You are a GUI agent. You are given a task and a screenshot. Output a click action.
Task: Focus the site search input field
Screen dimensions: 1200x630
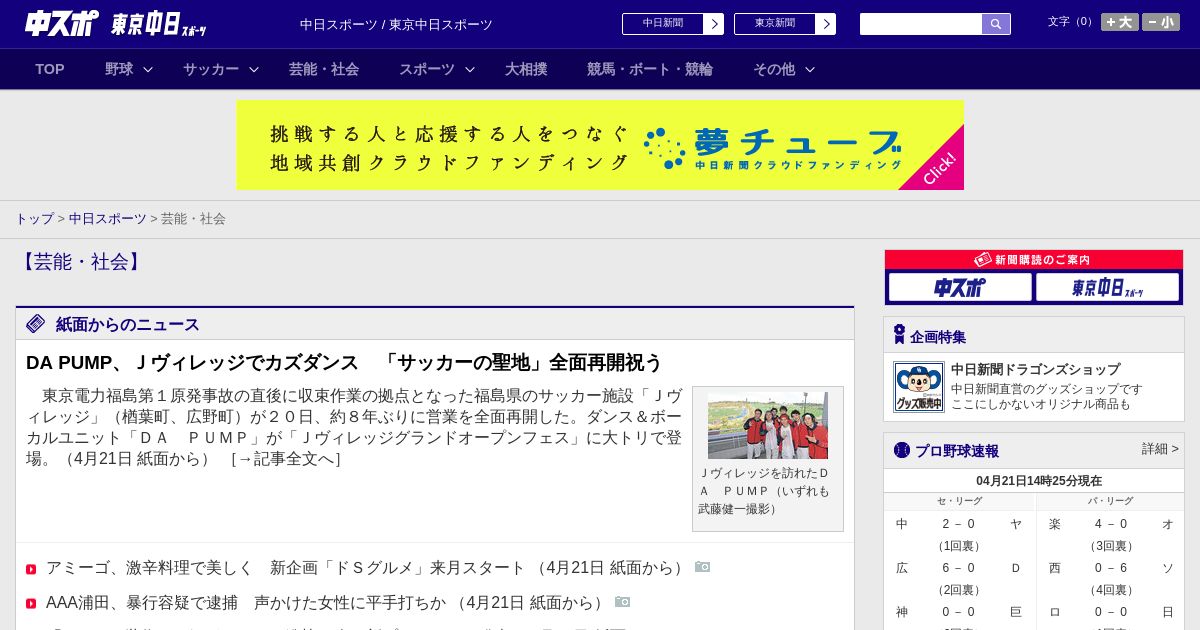pyautogui.click(x=921, y=24)
